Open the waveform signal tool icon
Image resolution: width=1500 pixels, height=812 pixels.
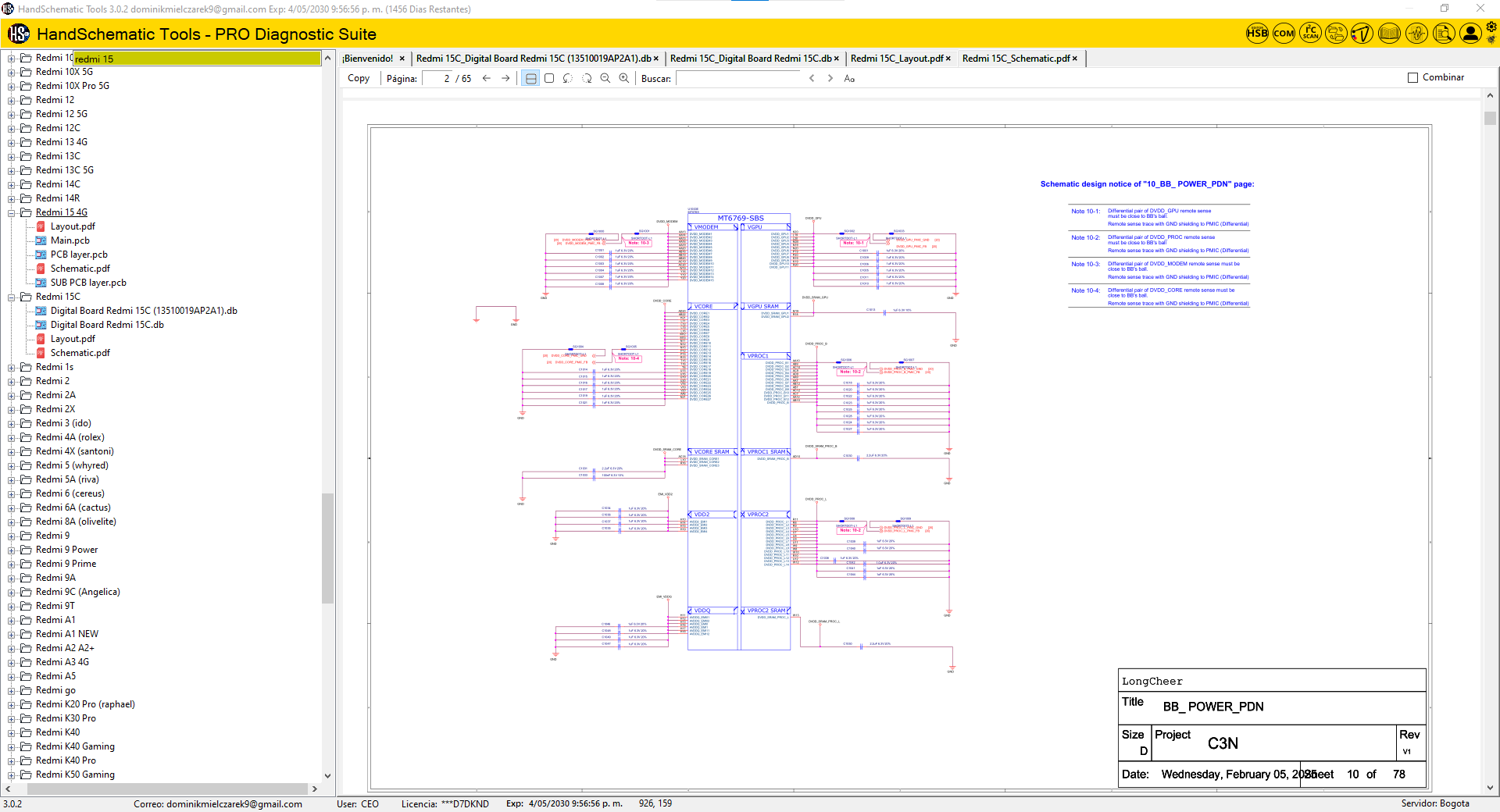tap(1416, 34)
